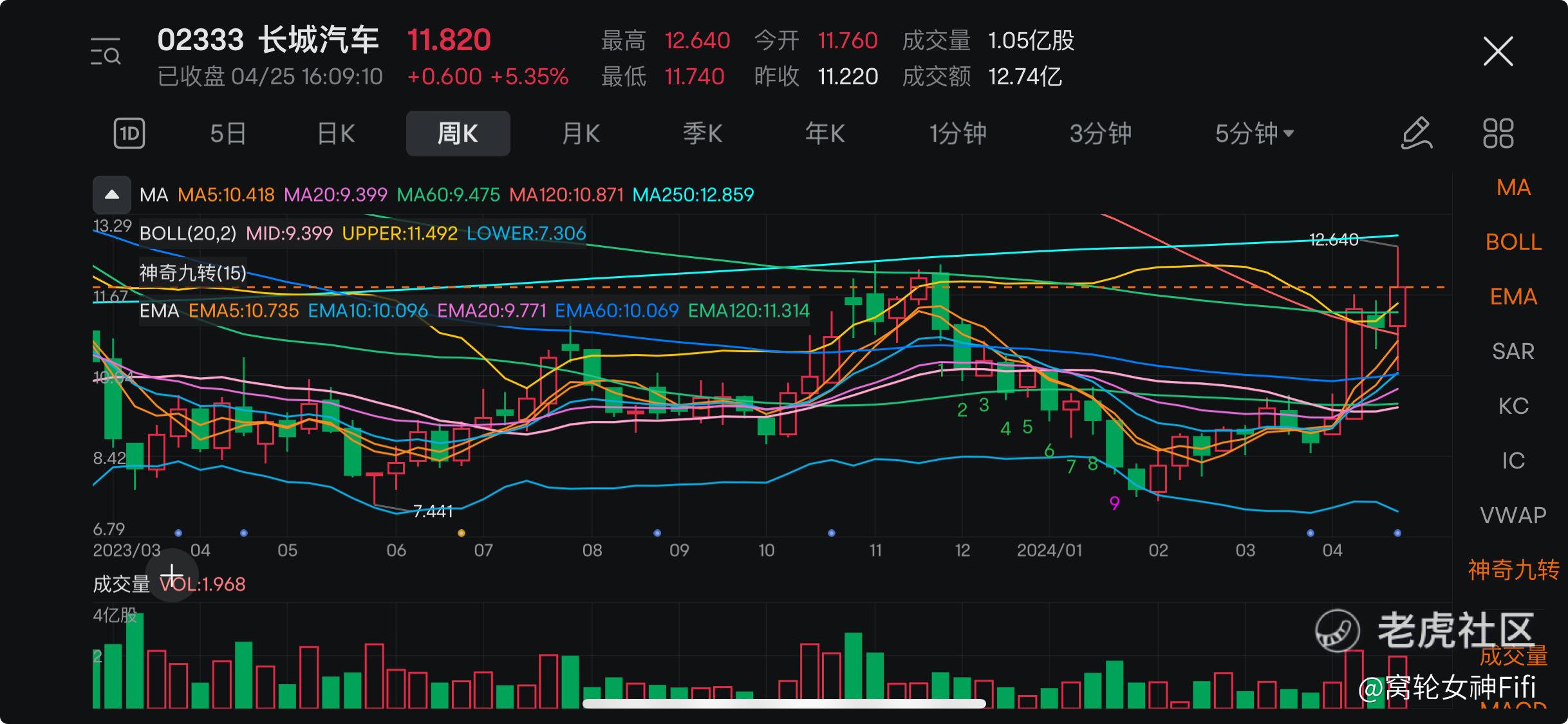
Task: Tap the Tiger community logo icon
Action: tap(1338, 631)
